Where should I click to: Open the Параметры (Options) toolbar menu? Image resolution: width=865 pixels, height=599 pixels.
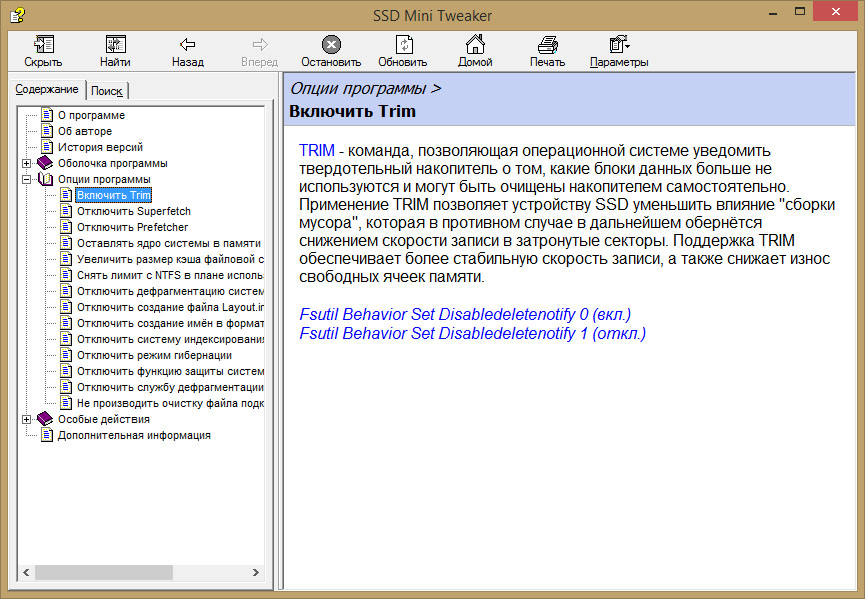pyautogui.click(x=619, y=45)
